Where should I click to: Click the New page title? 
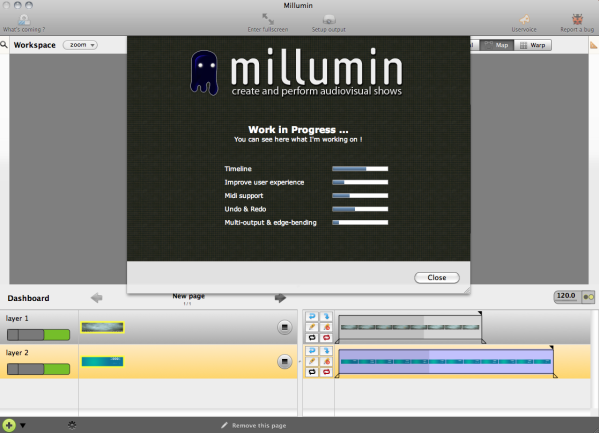tap(188, 296)
